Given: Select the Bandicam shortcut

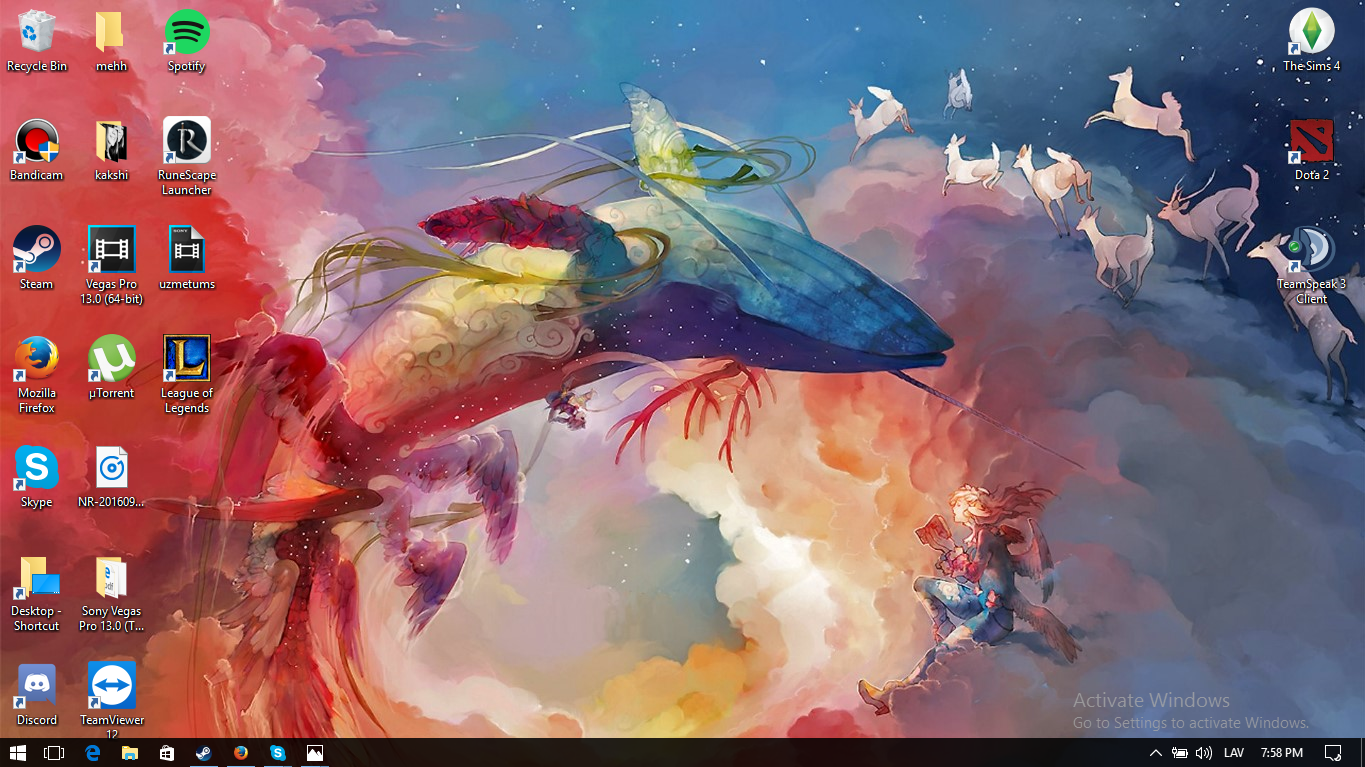Looking at the screenshot, I should 37,150.
